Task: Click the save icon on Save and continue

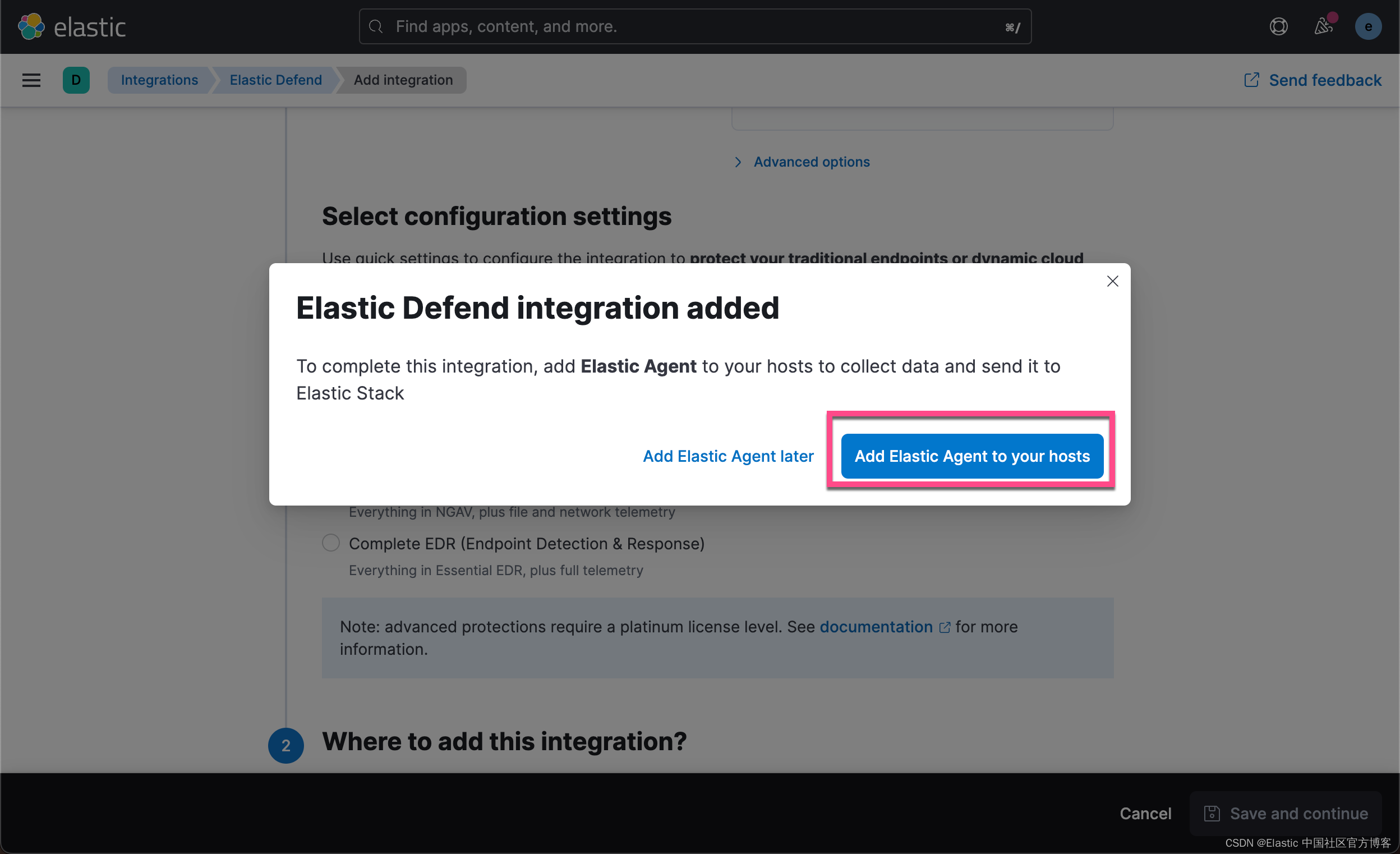Action: (1212, 814)
